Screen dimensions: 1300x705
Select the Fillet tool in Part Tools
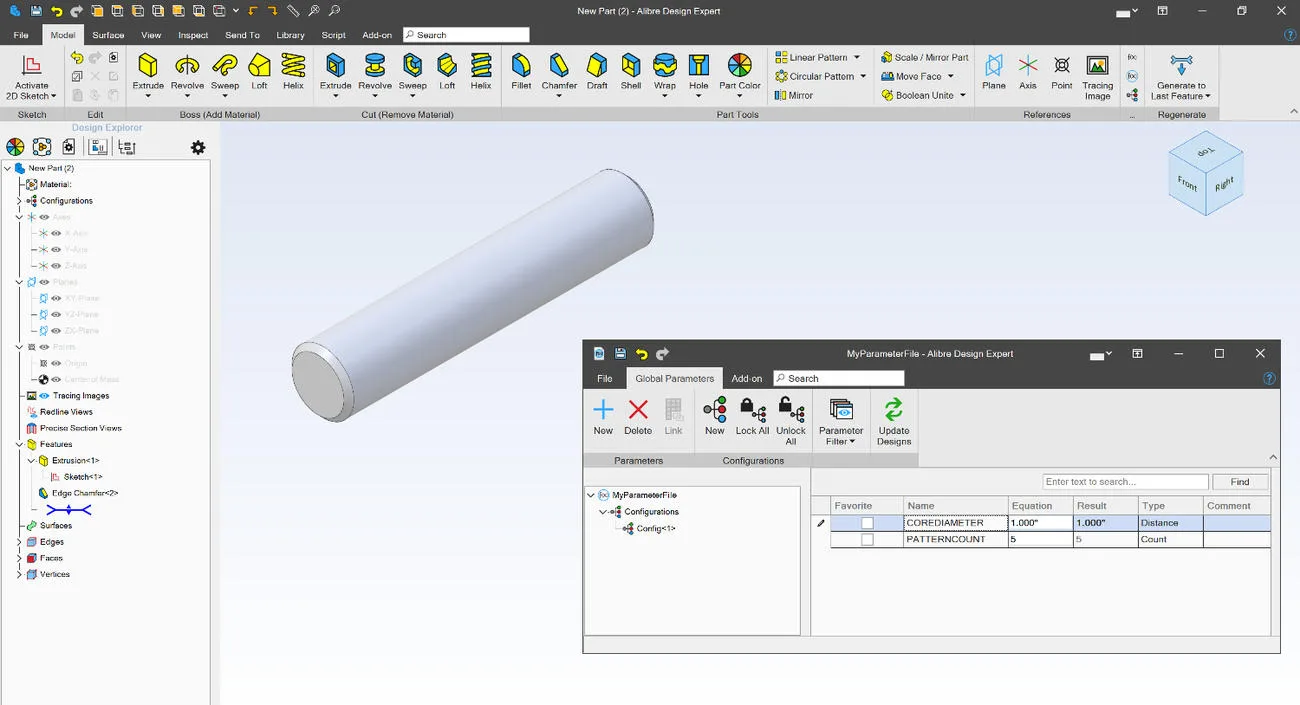click(x=521, y=71)
